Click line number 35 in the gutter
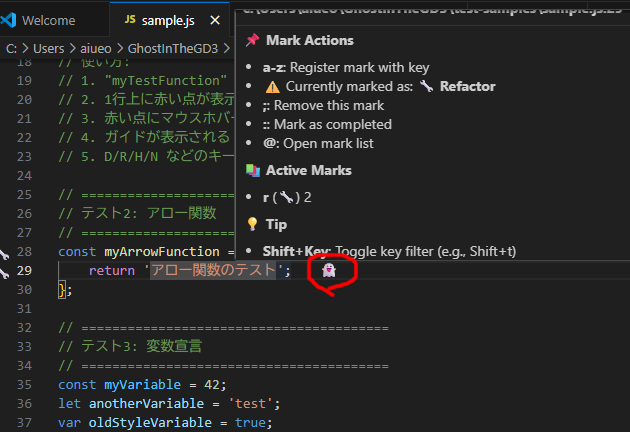The height and width of the screenshot is (432, 630). click(x=24, y=385)
